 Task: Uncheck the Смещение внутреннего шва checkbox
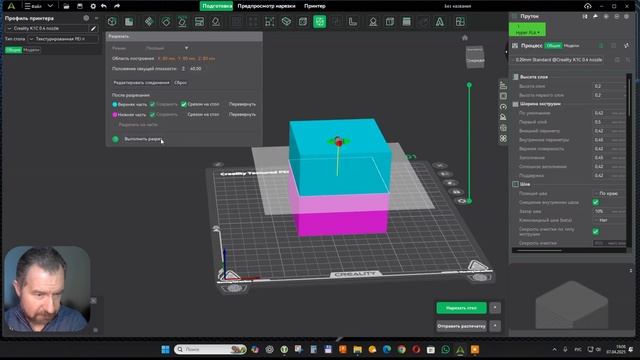[596, 202]
